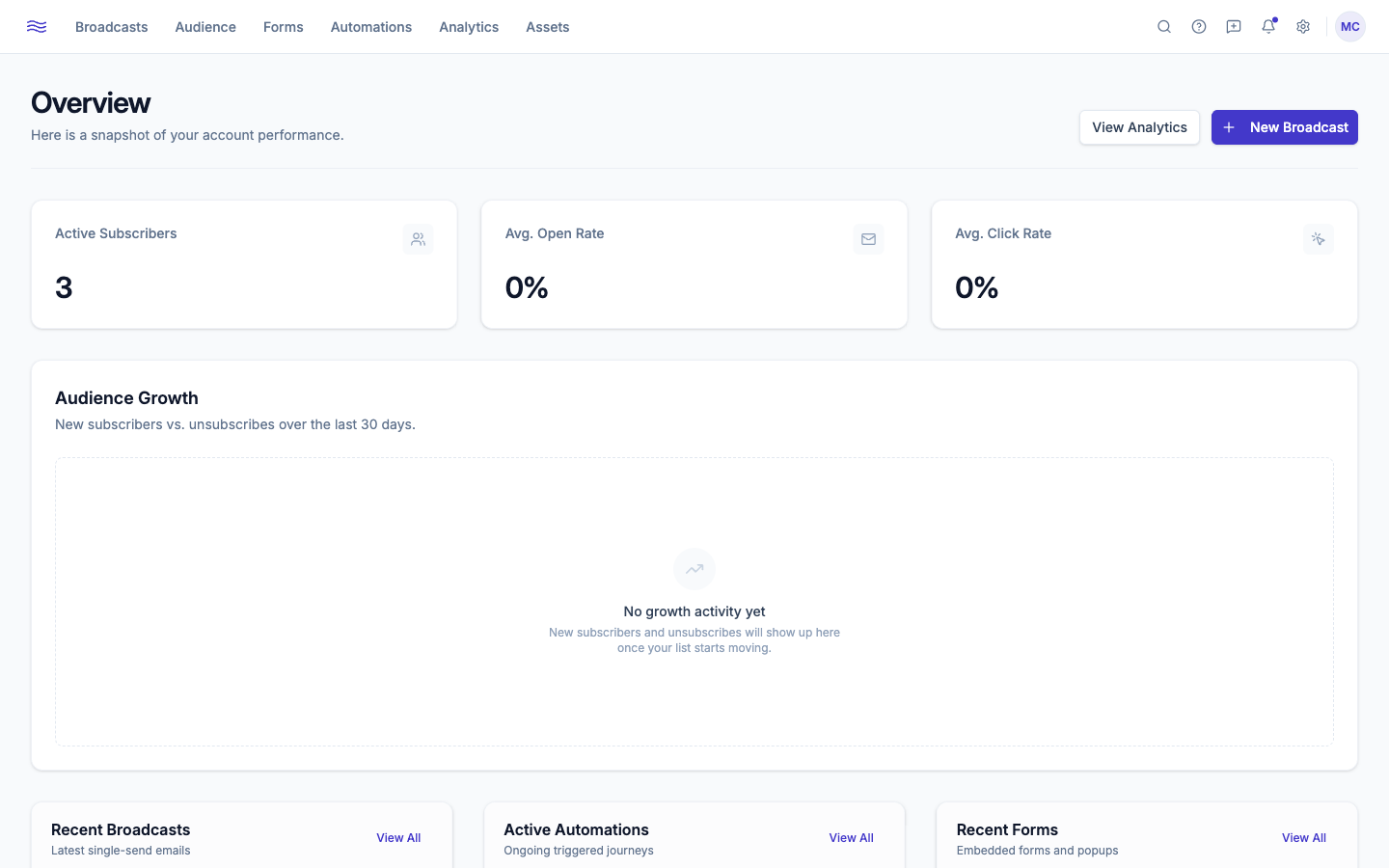View All recent broadcasts
This screenshot has height=868, width=1389.
(x=398, y=838)
